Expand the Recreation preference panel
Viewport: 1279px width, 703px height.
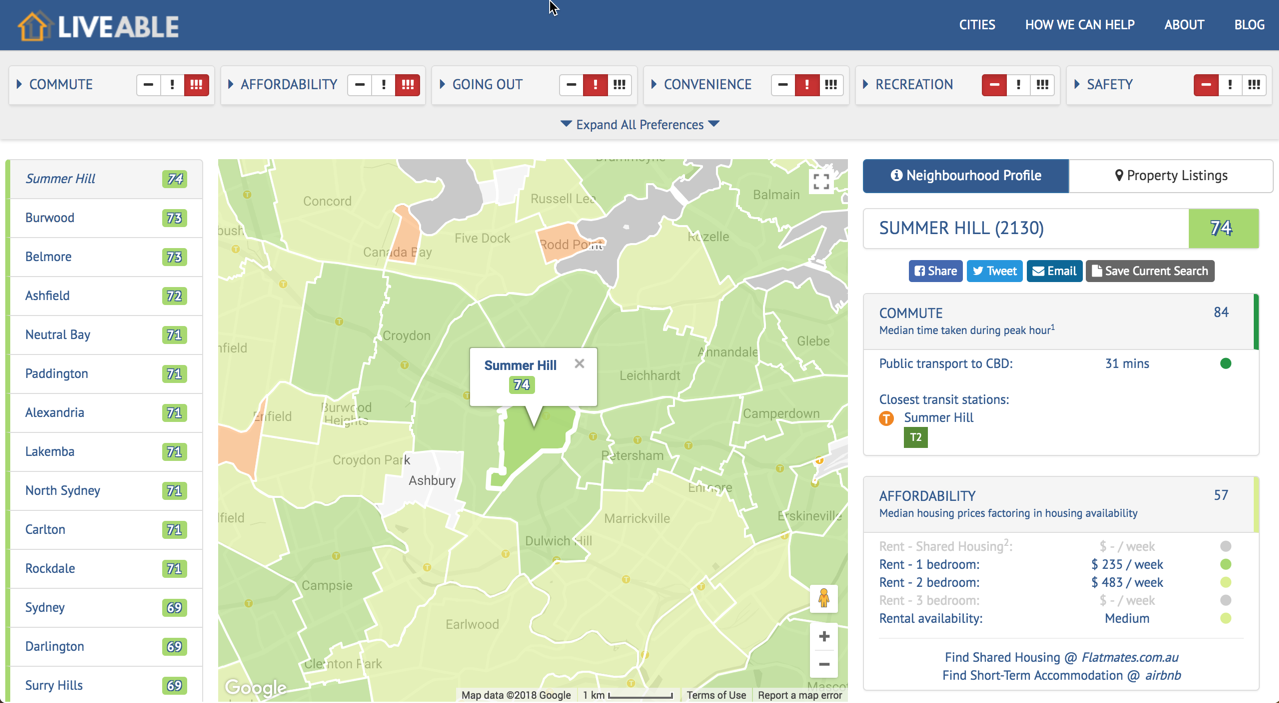pos(908,85)
